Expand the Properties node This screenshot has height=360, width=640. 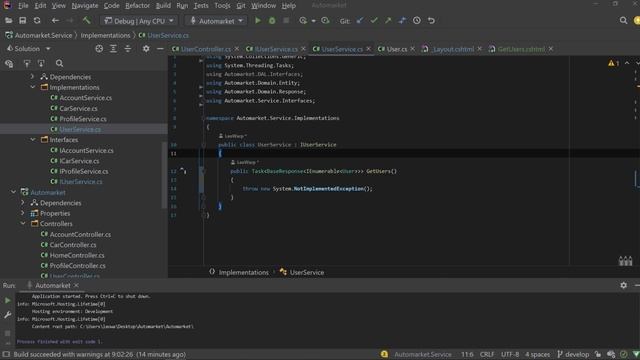23,213
